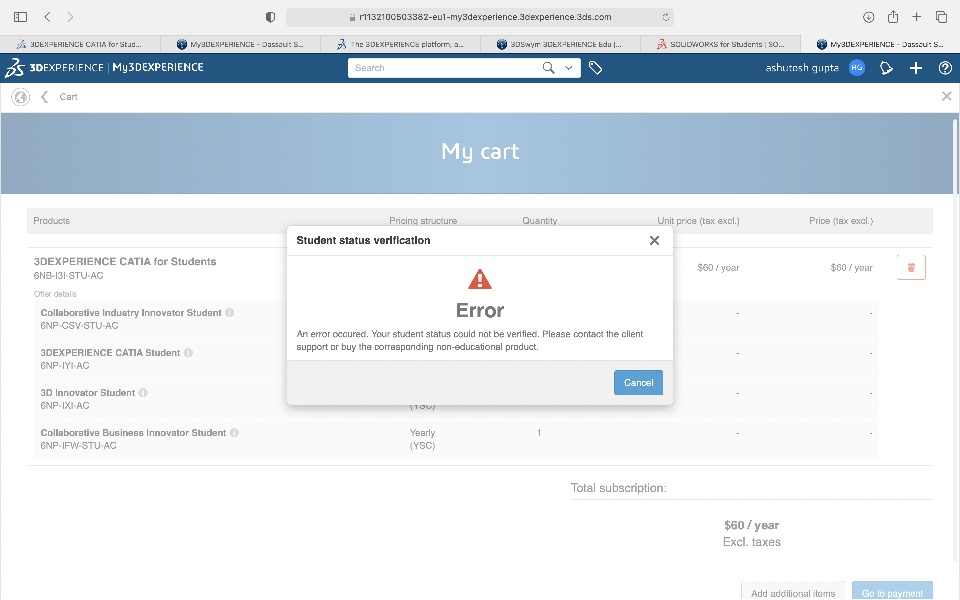This screenshot has width=960, height=600.
Task: Select the last My3DEXPERIENCE tab
Action: (x=880, y=44)
